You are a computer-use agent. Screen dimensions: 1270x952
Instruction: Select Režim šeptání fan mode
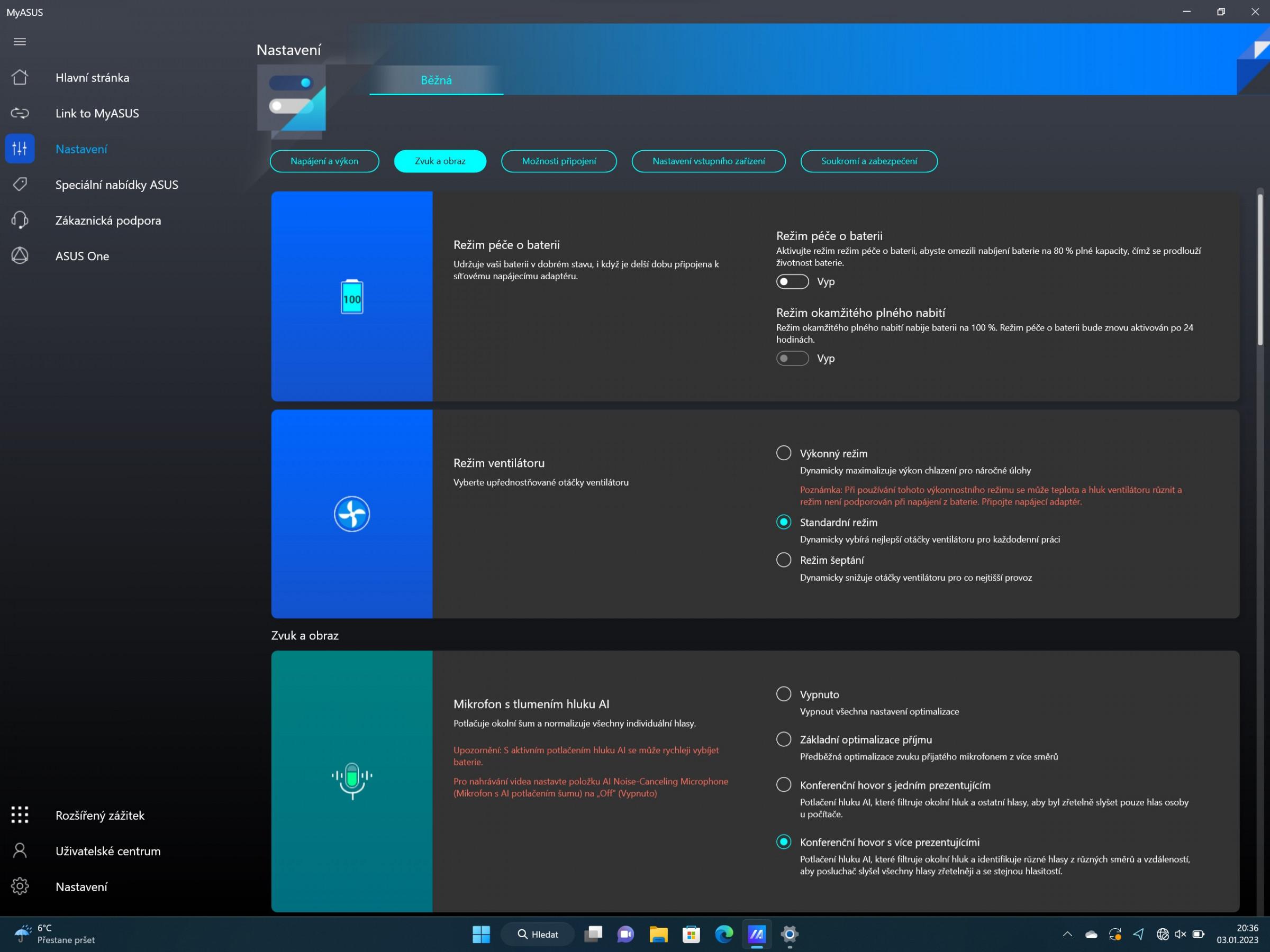point(784,560)
